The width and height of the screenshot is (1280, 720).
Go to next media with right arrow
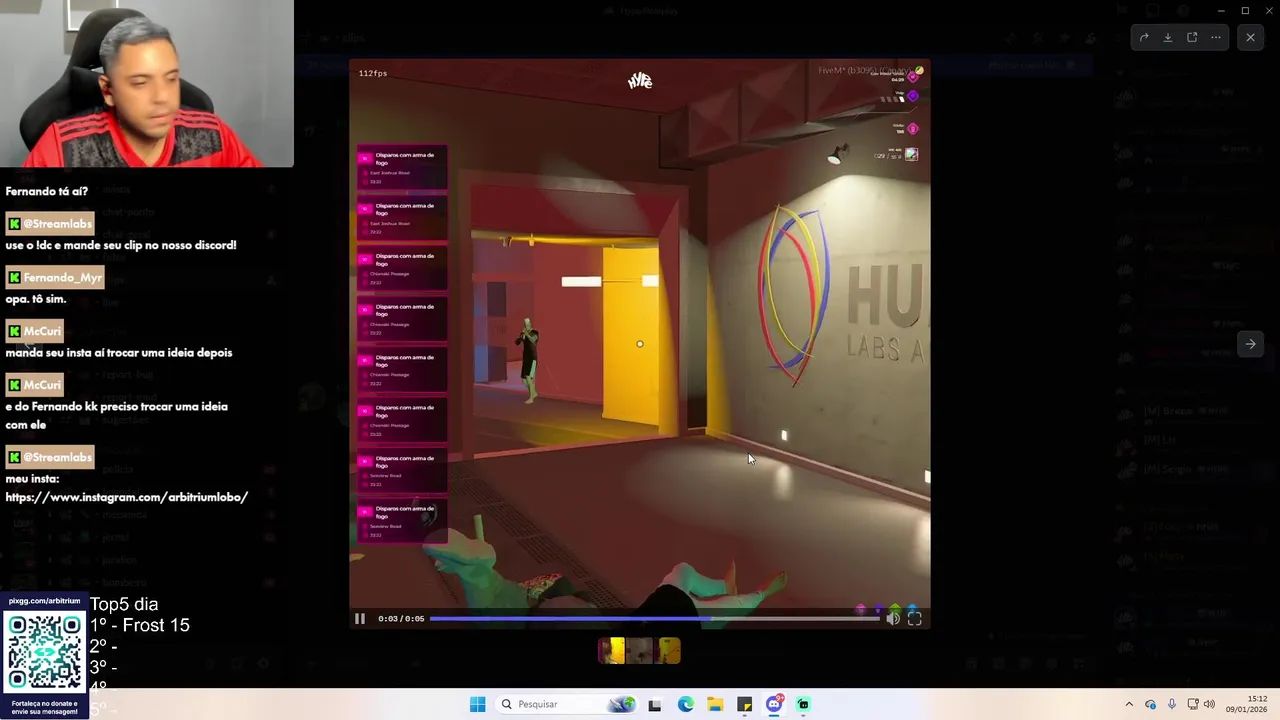click(x=1250, y=344)
